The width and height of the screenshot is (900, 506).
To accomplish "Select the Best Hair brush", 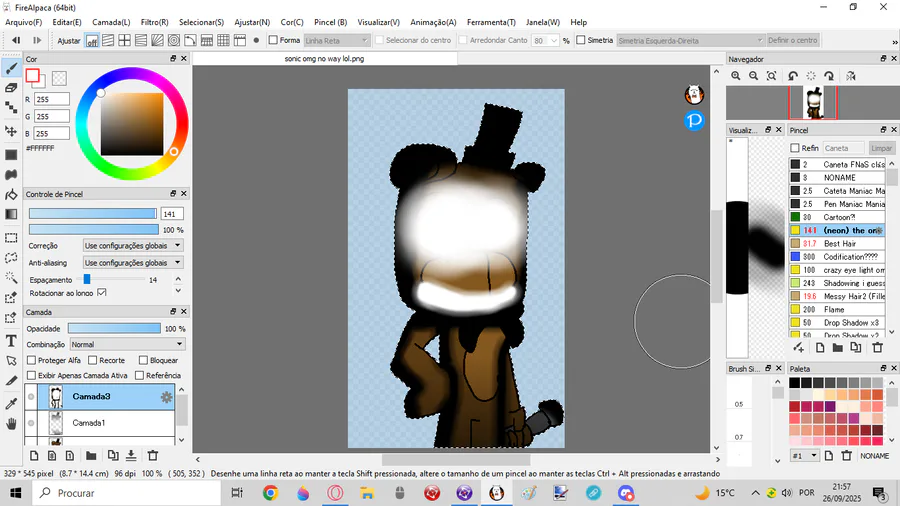I will click(x=837, y=244).
